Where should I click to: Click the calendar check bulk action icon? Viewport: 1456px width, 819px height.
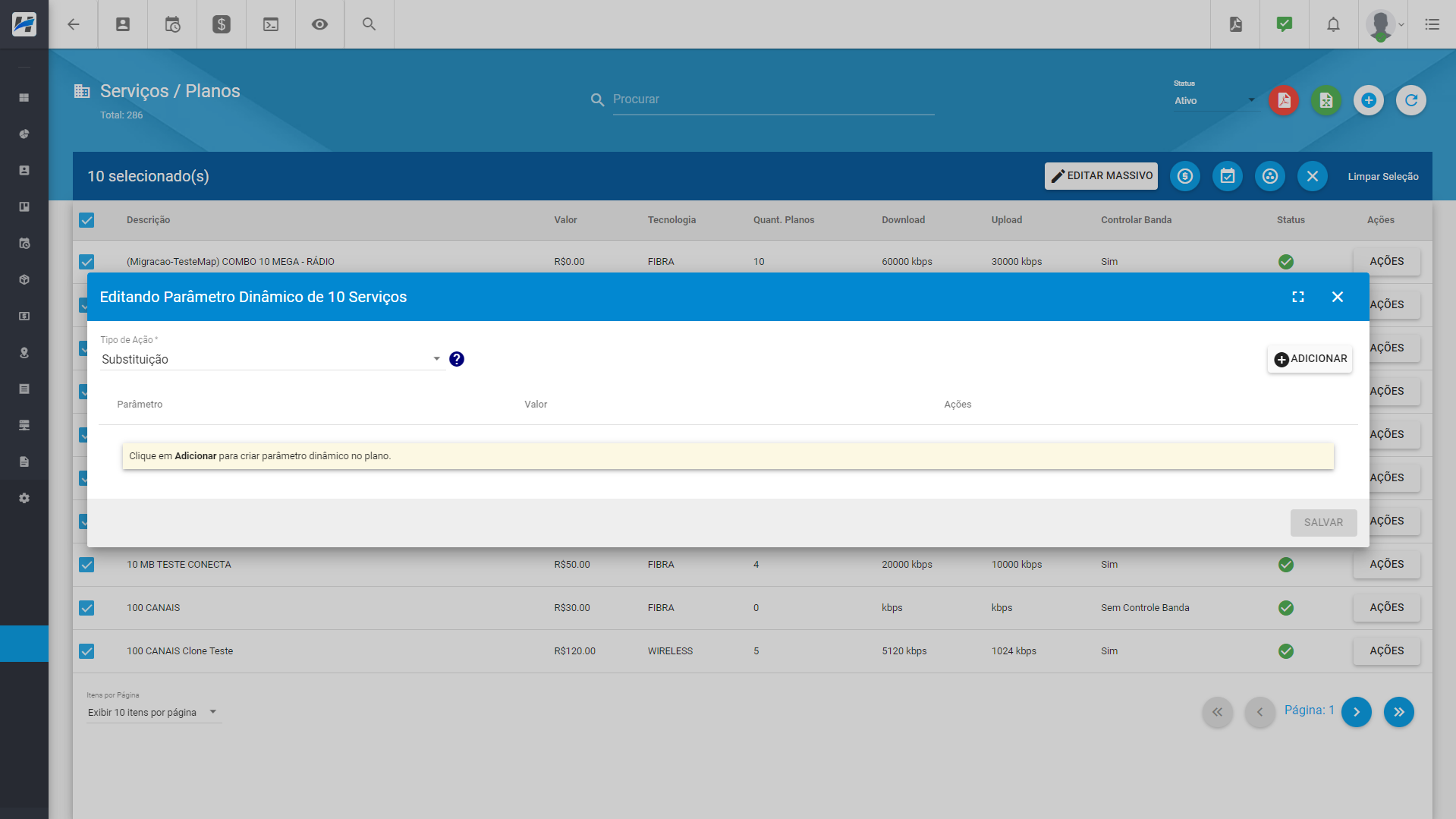pyautogui.click(x=1228, y=176)
